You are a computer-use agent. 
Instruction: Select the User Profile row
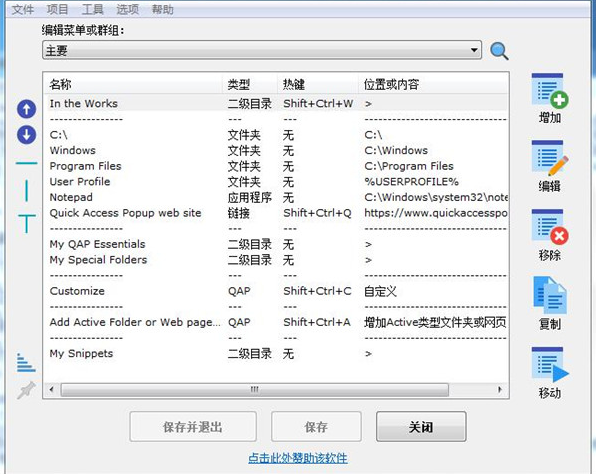pos(276,181)
